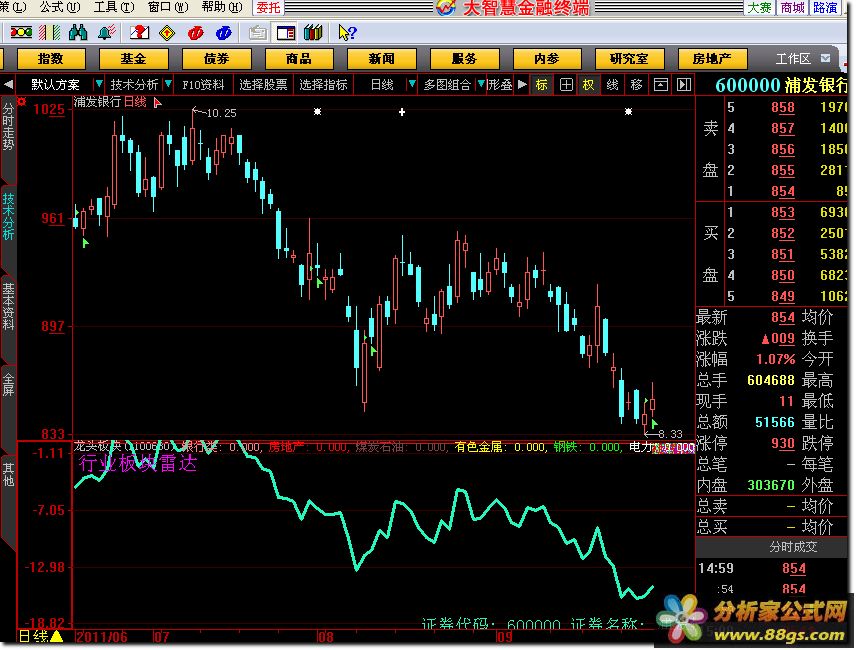This screenshot has width=856, height=650.
Task: Click the 研究室 yellow button
Action: [629, 58]
